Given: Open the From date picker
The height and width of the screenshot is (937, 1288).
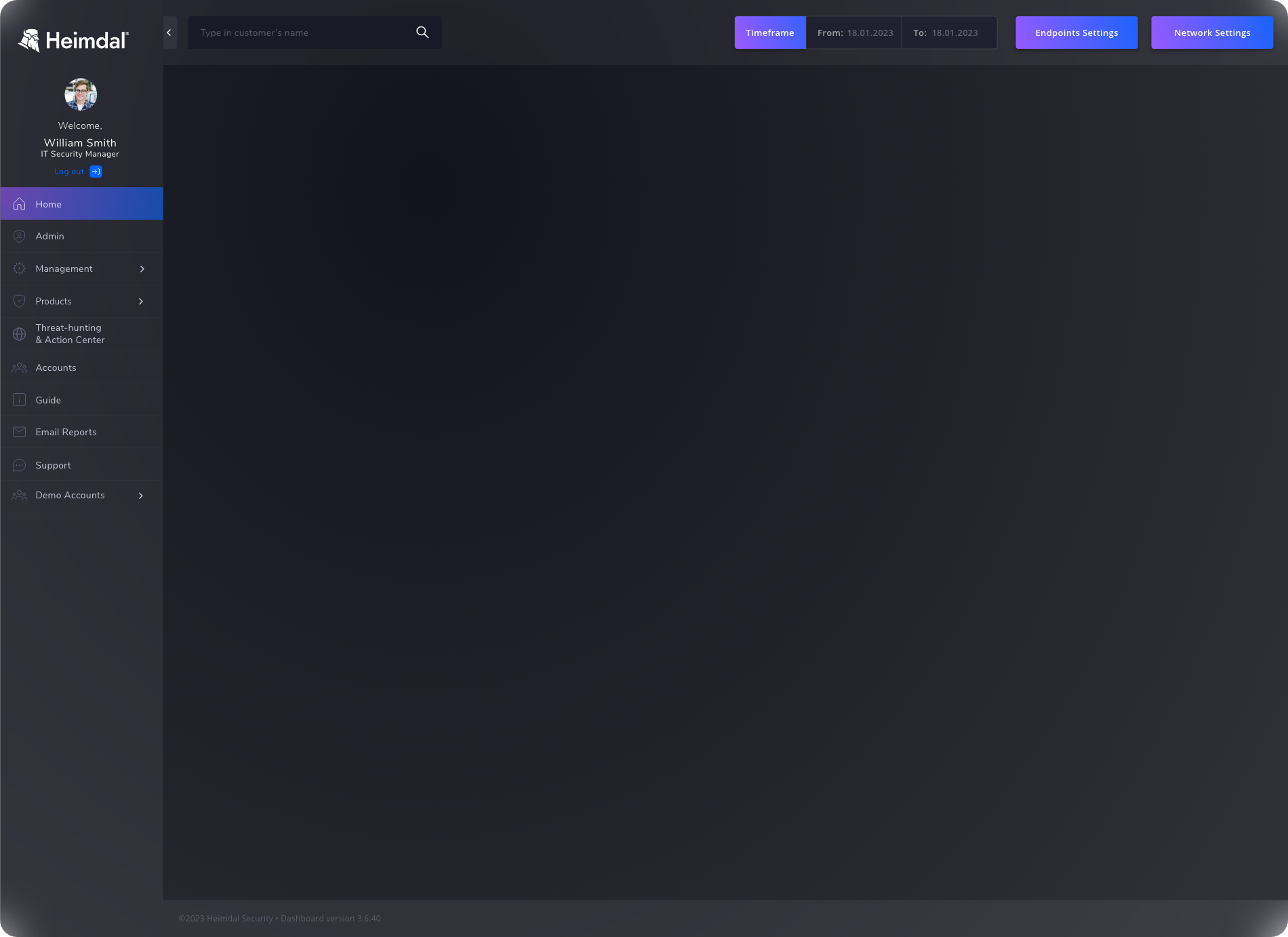Looking at the screenshot, I should (854, 33).
